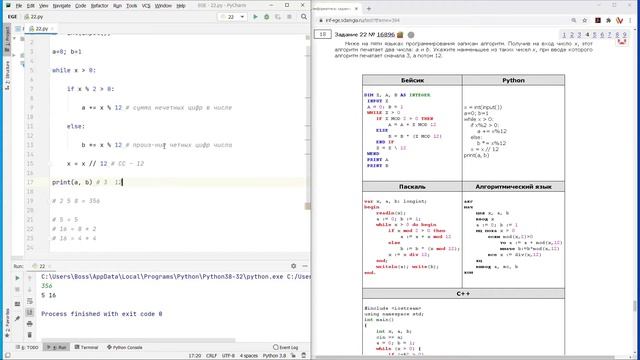Toggle scroll to end icon in Run console

30,312
